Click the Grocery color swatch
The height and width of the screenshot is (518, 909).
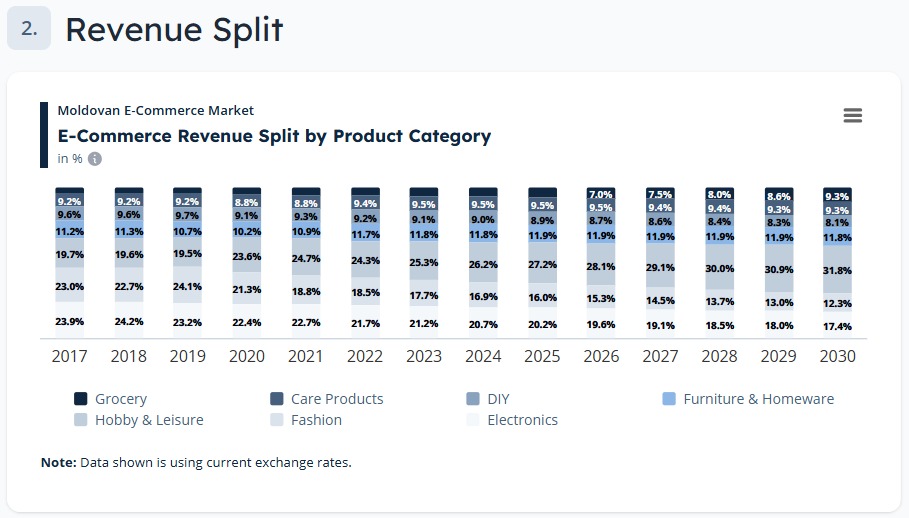81,399
